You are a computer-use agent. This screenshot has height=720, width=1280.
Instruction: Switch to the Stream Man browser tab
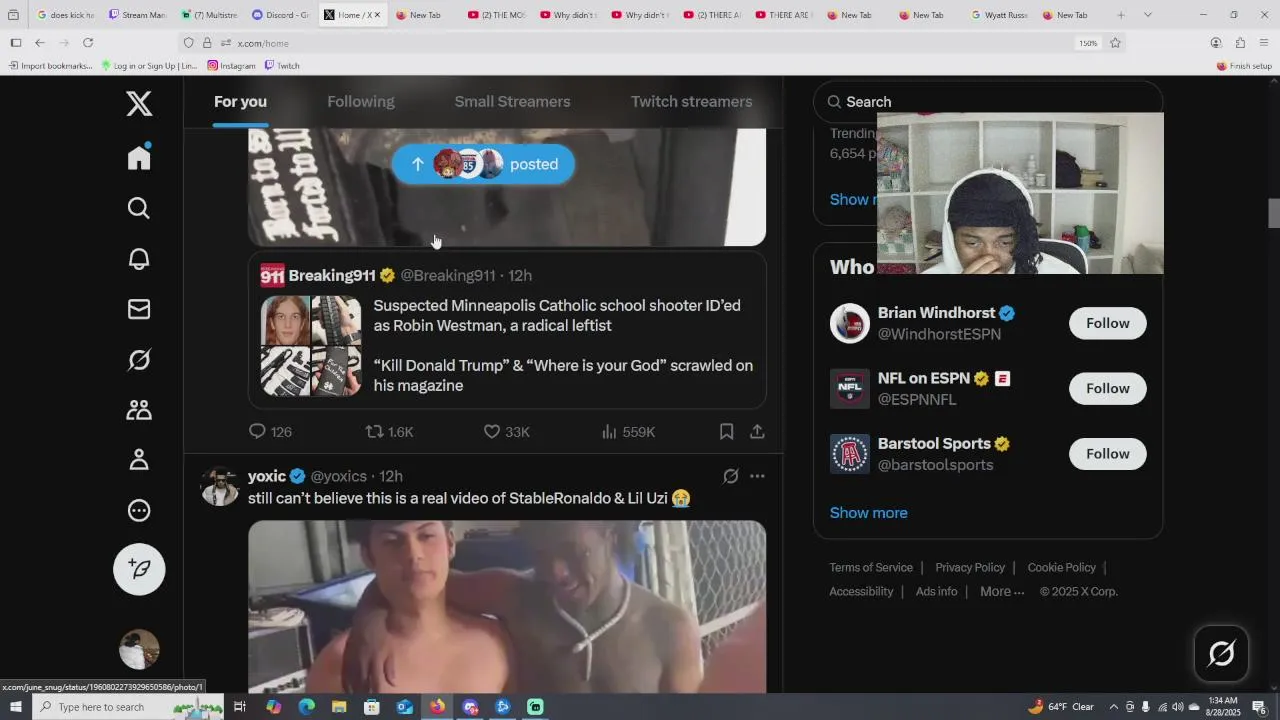(137, 15)
